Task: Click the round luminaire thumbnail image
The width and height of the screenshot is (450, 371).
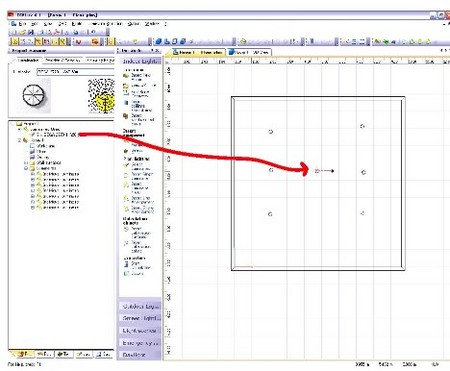Action: [33, 95]
